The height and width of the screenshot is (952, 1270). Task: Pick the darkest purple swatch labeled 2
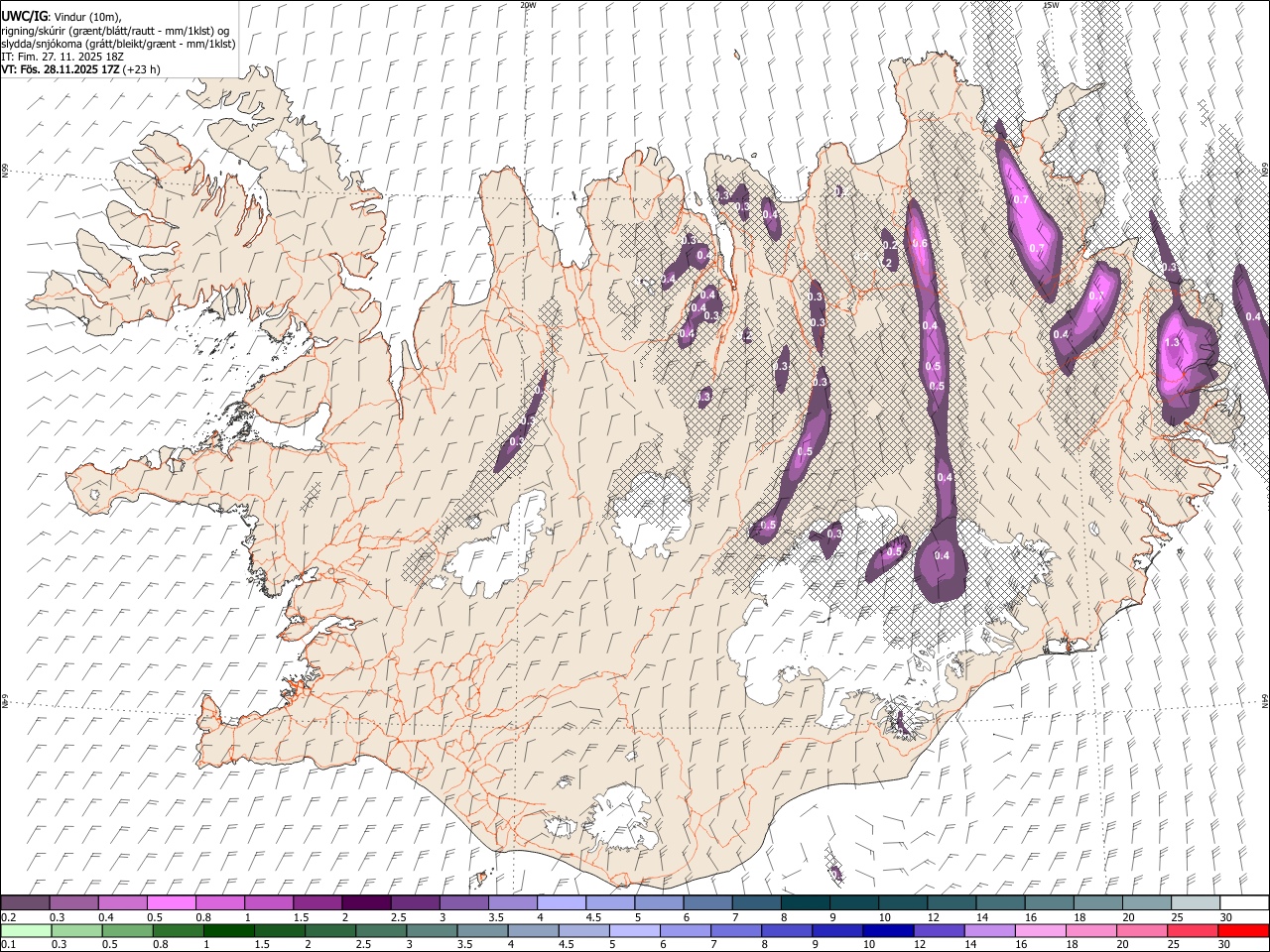pyautogui.click(x=366, y=902)
